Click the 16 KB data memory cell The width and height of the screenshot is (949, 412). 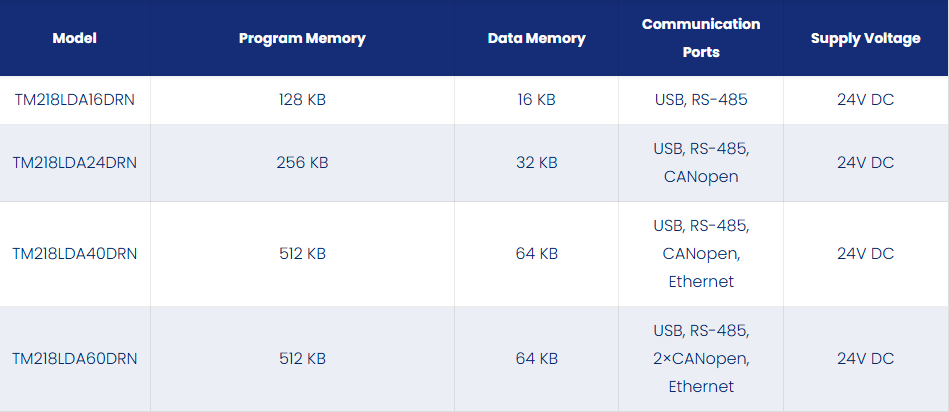pyautogui.click(x=536, y=100)
